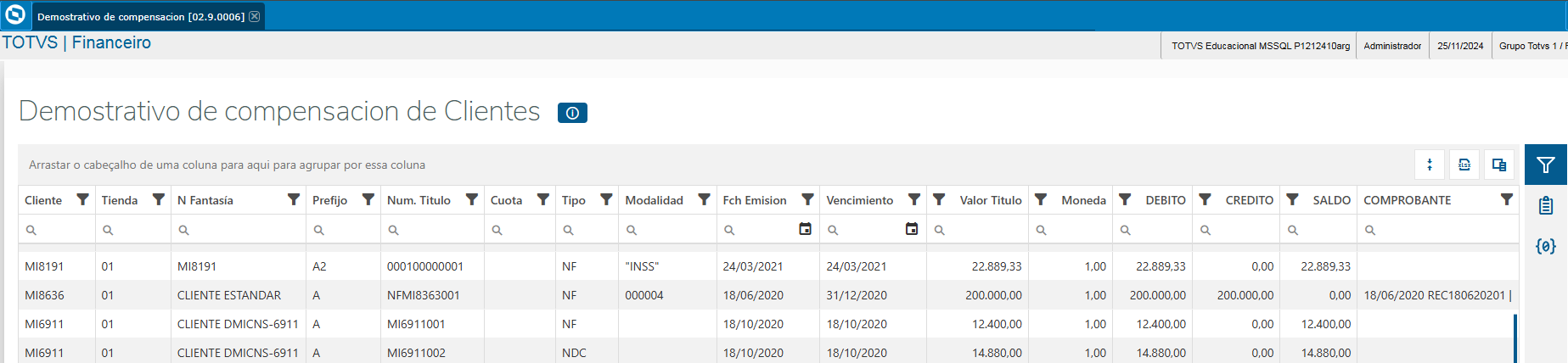Export the grid to XLSX
Screen dimensions: 1568x363
pyautogui.click(x=1464, y=165)
